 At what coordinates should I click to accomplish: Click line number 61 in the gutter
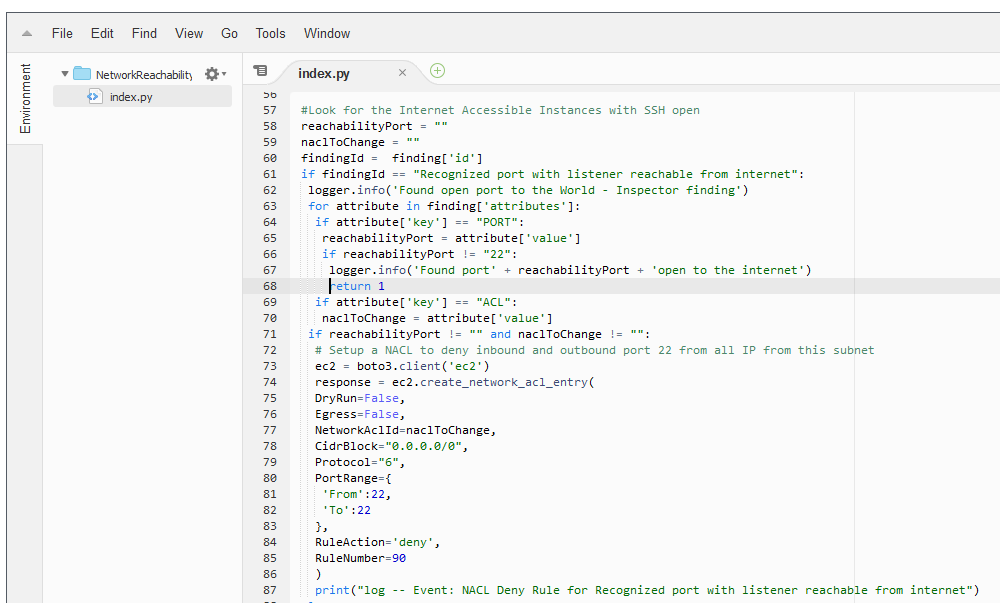(x=270, y=174)
